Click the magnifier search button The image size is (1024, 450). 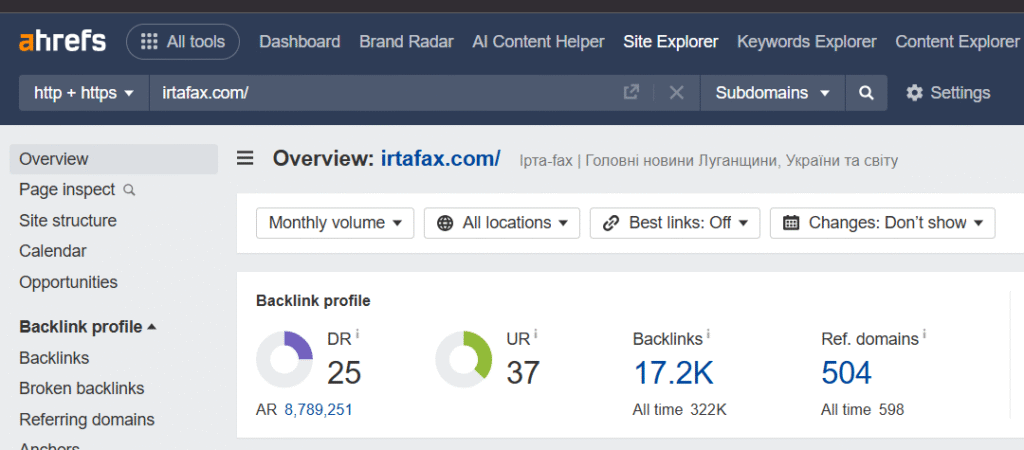(867, 93)
